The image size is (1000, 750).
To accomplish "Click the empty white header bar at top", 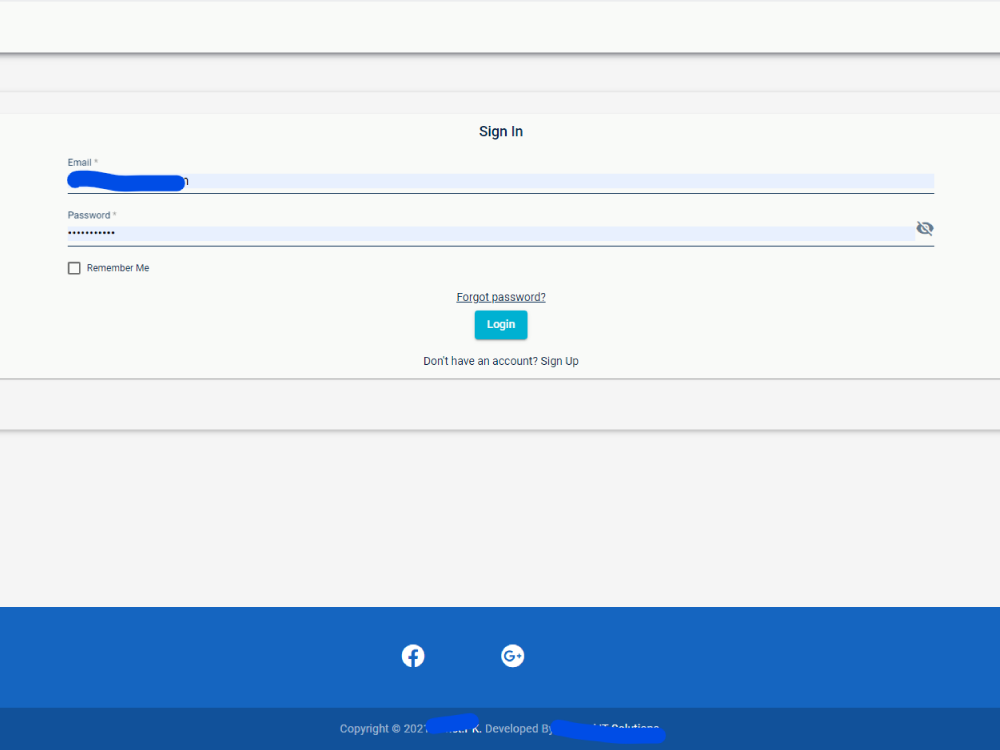I will [500, 27].
